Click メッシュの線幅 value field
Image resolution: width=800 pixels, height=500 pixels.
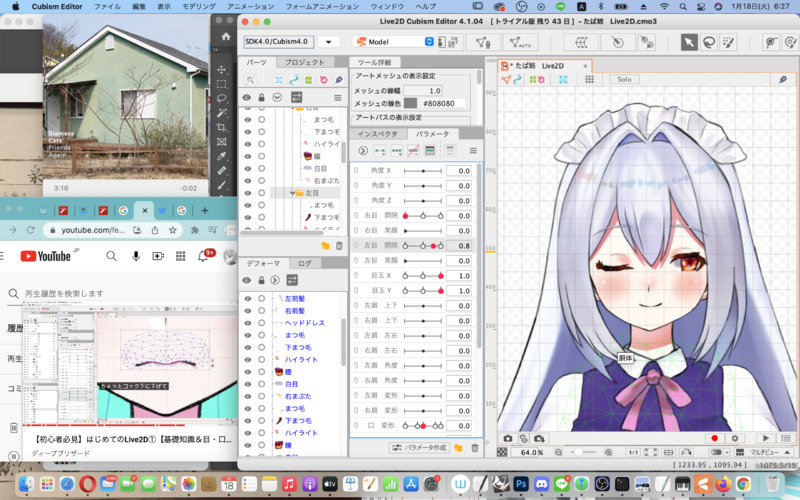[423, 90]
